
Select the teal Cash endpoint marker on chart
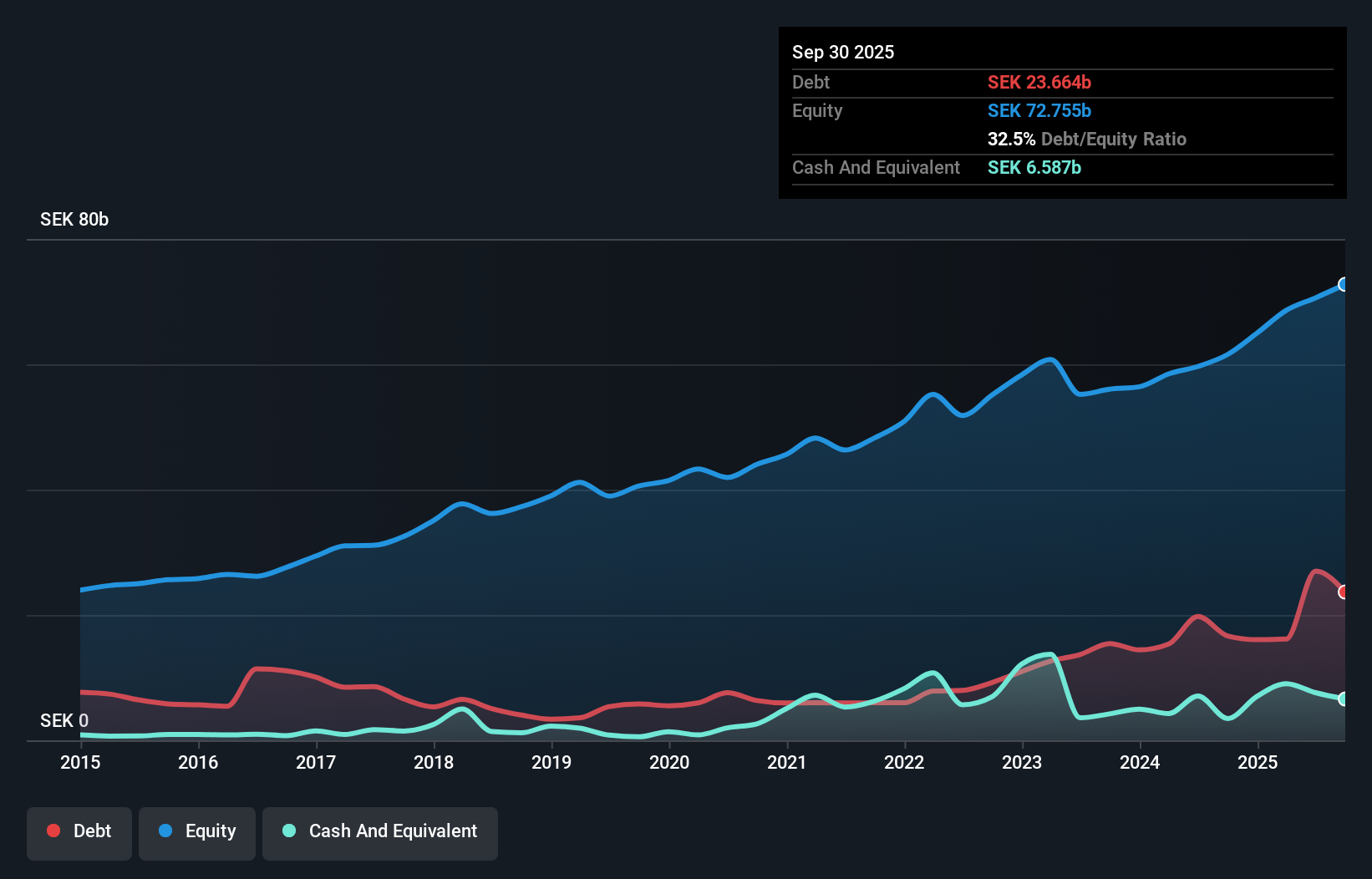[1344, 699]
